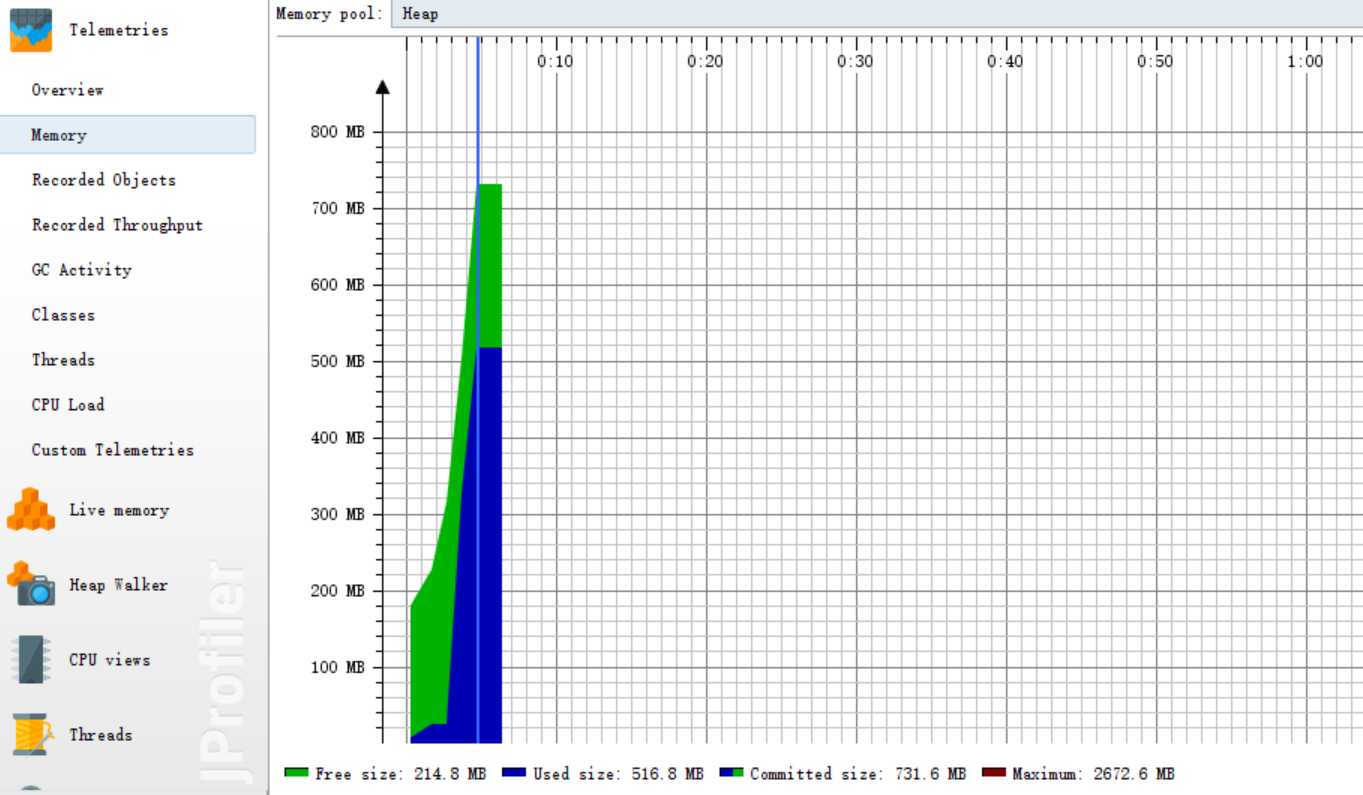
Task: Open CPU views chip icon
Action: point(30,660)
